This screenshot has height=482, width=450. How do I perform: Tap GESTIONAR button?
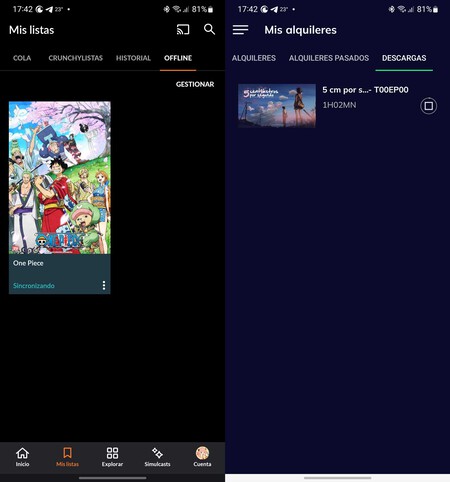point(195,84)
